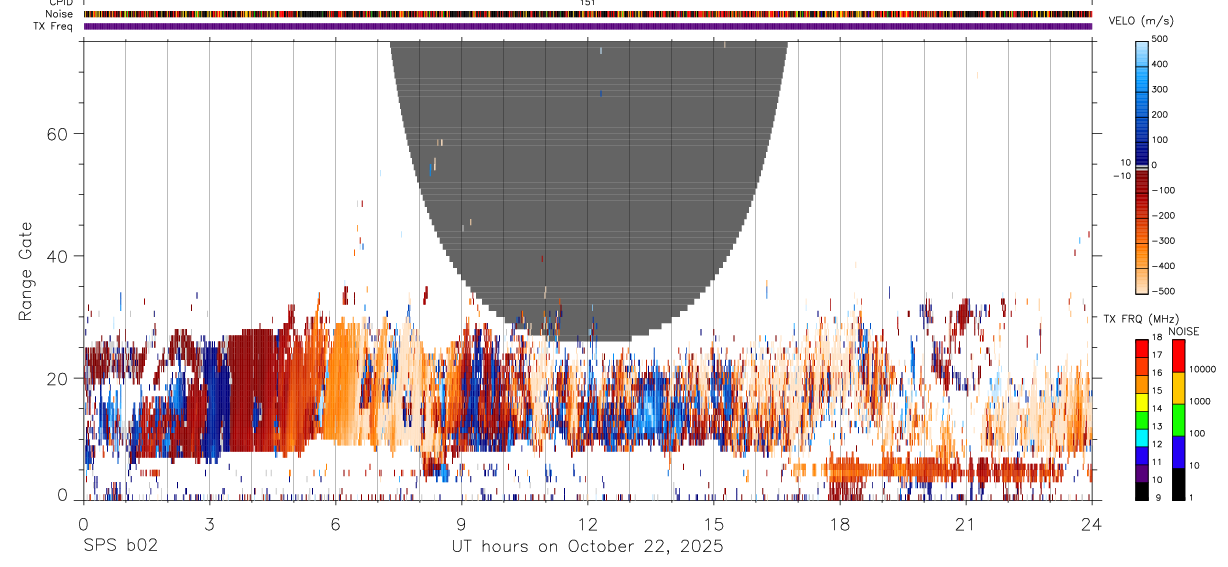Click the 'TX Freq' label at top left
Viewport: 1228px width, 567px height.
tap(55, 26)
